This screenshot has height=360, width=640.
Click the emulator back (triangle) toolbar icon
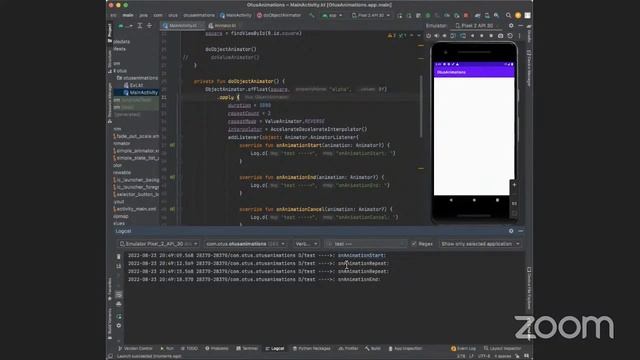point(472,36)
